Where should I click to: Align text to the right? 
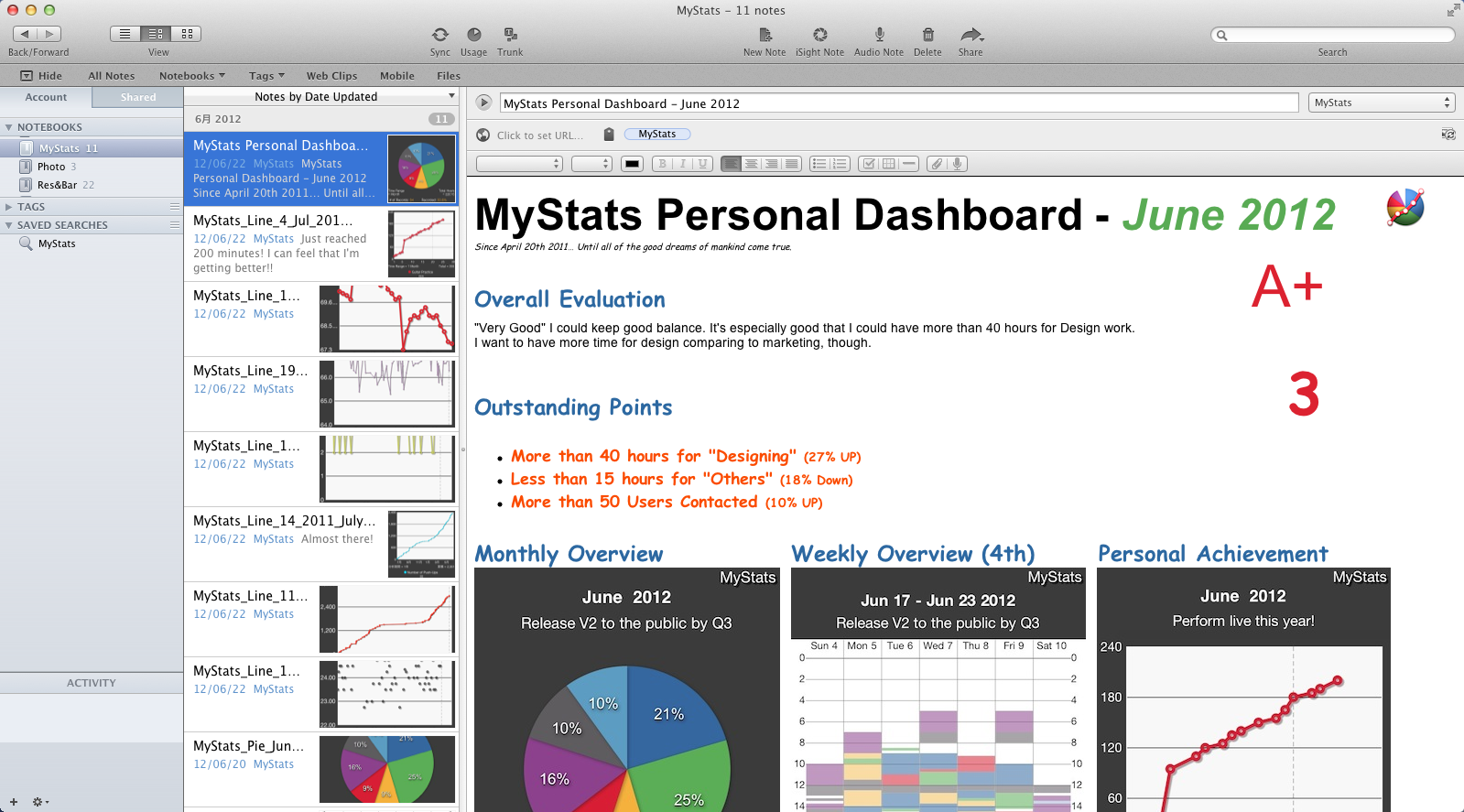click(x=771, y=164)
